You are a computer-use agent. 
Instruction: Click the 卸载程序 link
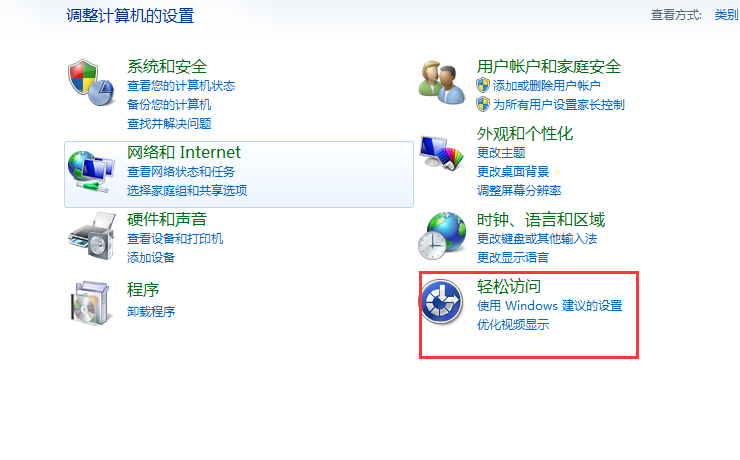[x=151, y=311]
